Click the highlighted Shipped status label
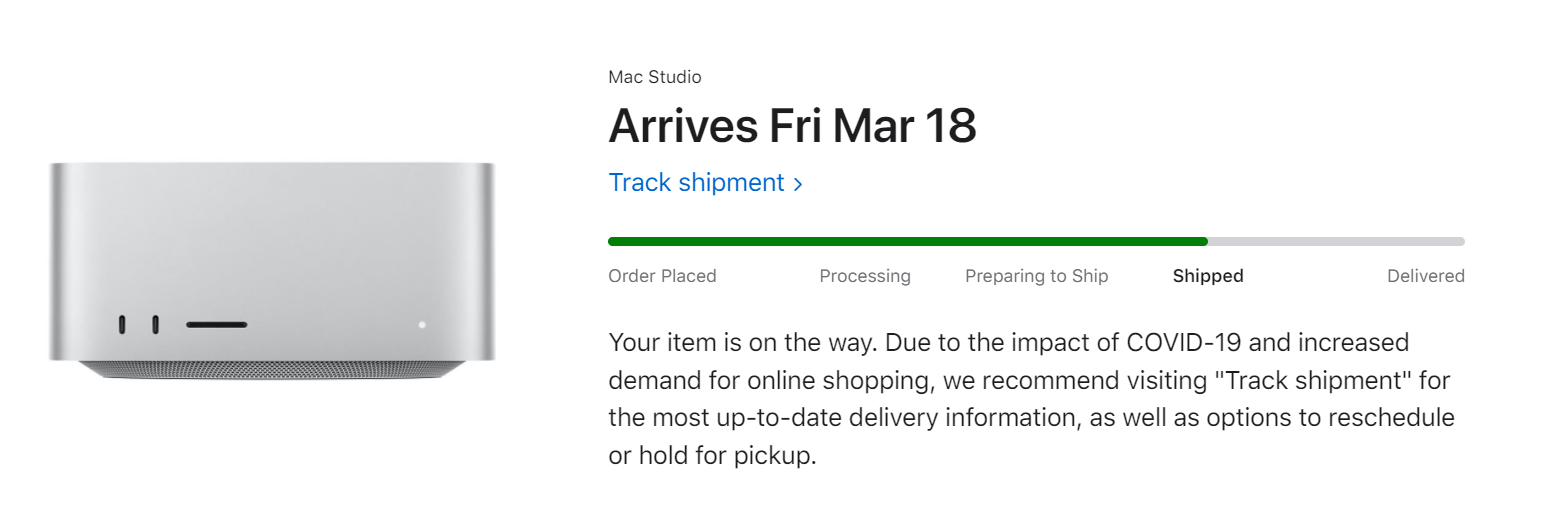This screenshot has width=1541, height=524. click(1208, 276)
